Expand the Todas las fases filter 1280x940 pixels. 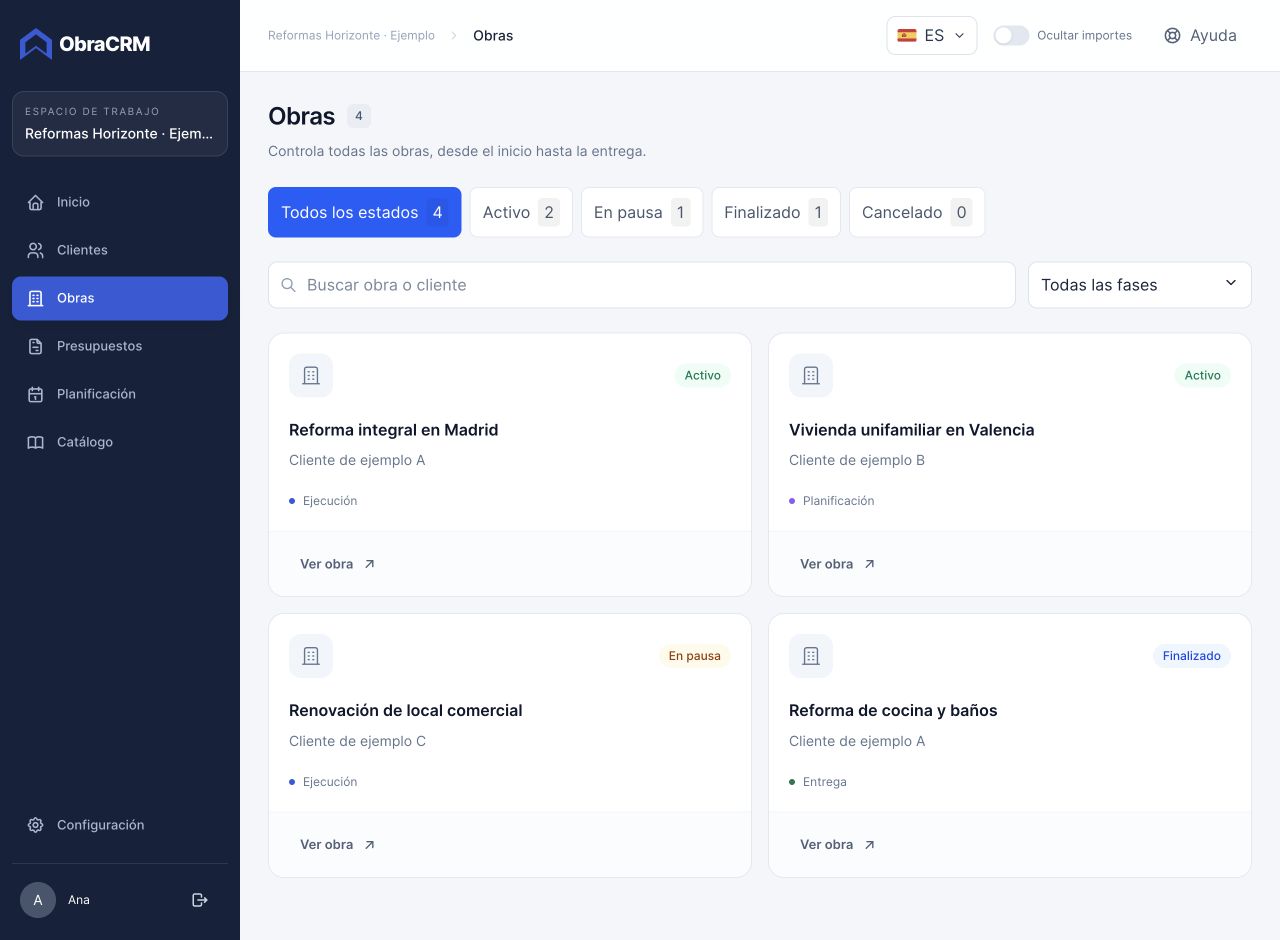[1140, 285]
